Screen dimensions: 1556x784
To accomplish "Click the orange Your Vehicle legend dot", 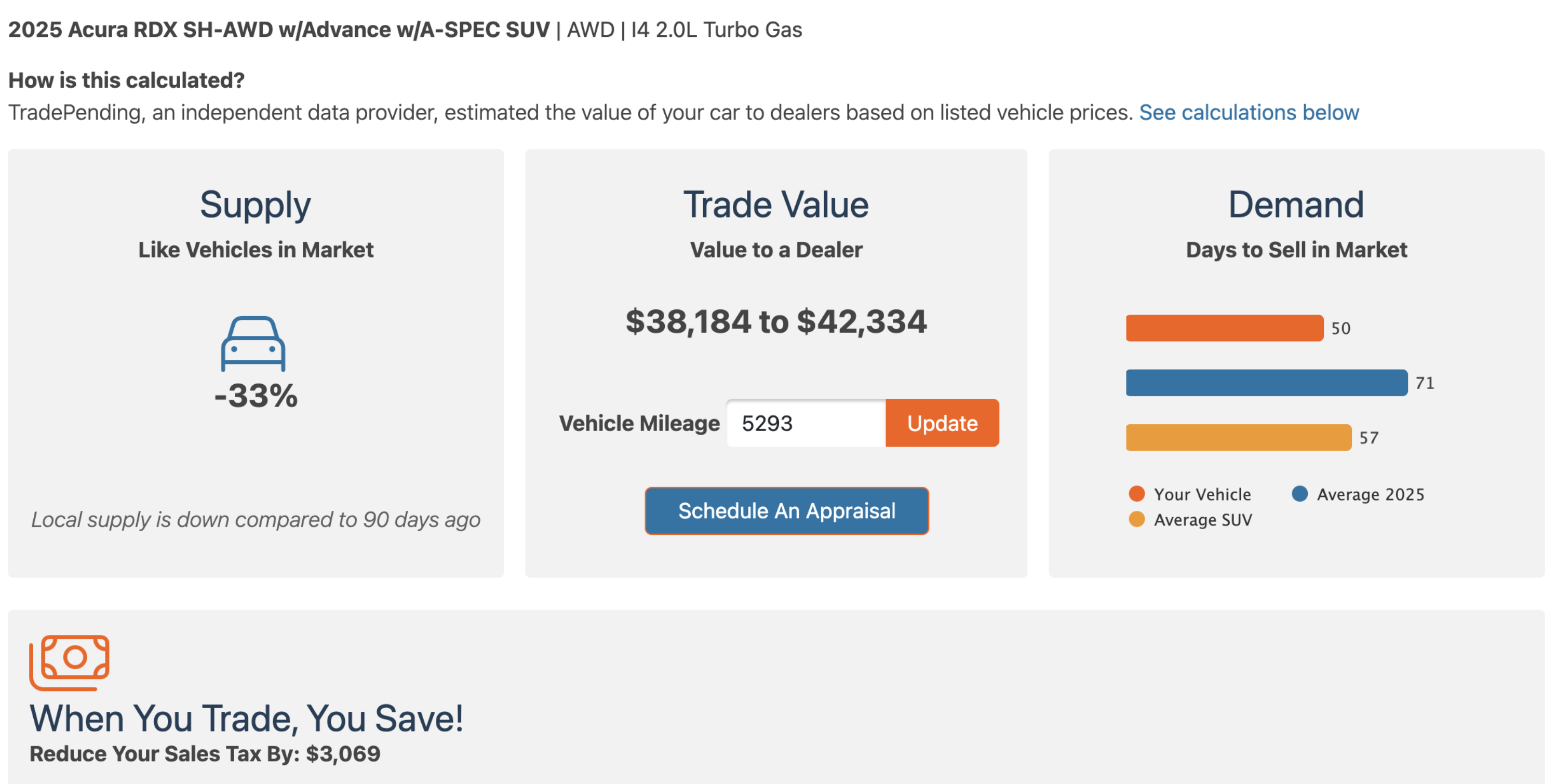I will click(1137, 493).
